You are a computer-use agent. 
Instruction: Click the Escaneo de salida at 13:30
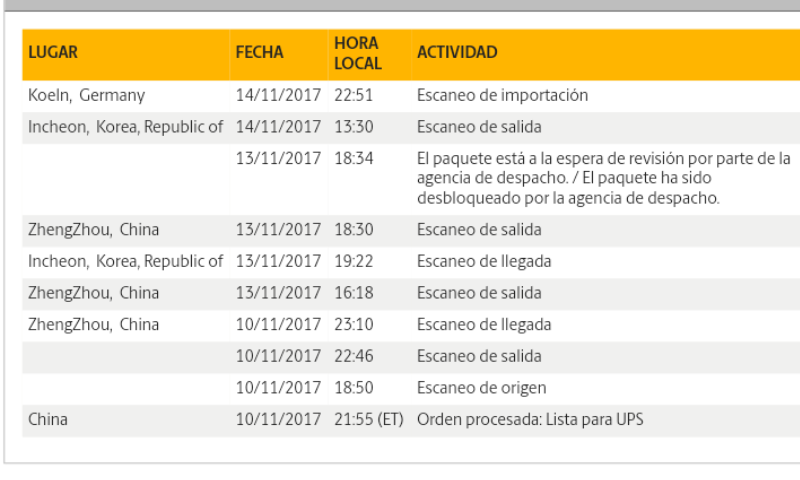[479, 127]
